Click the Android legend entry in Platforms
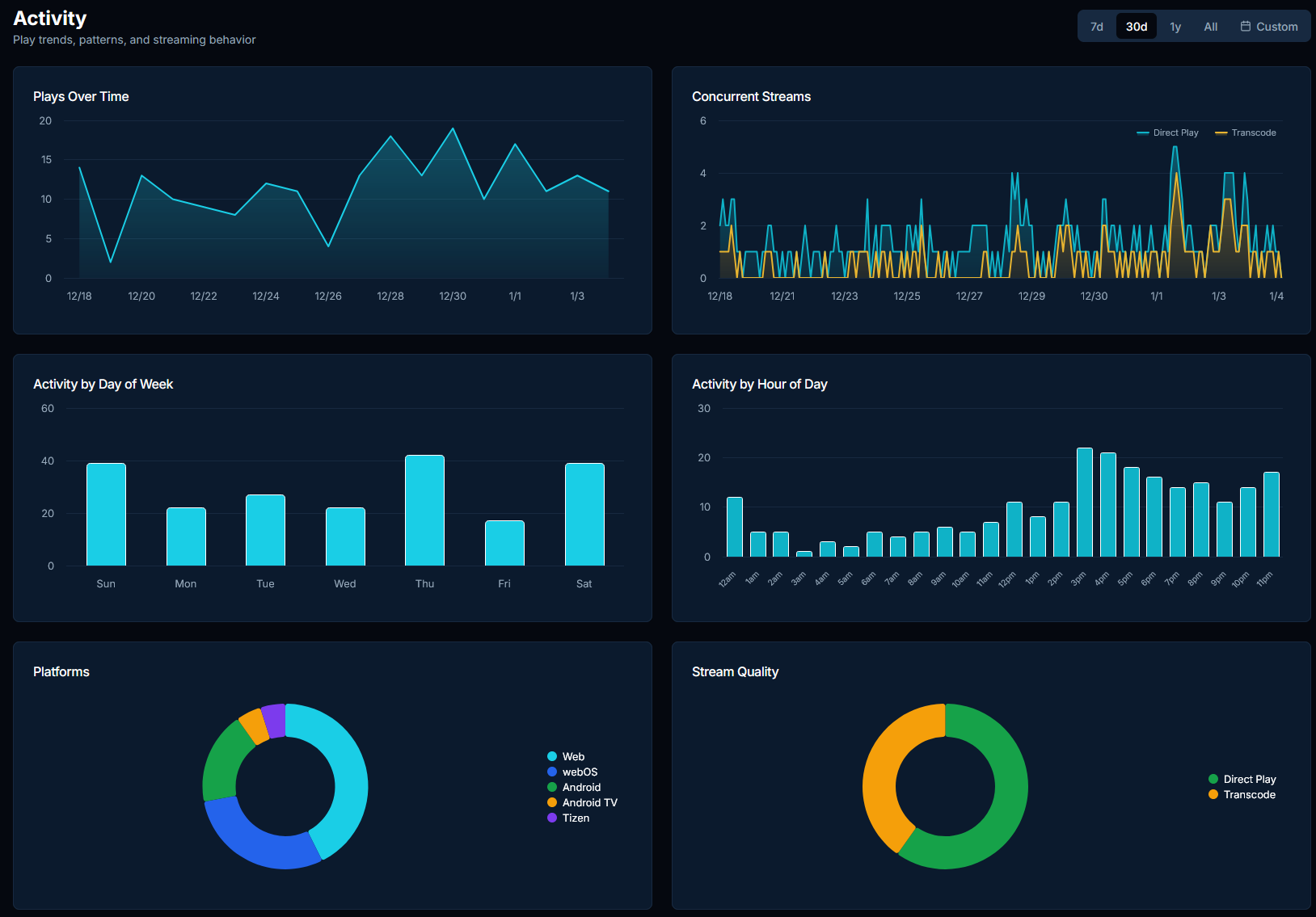This screenshot has height=917, width=1316. coord(581,787)
